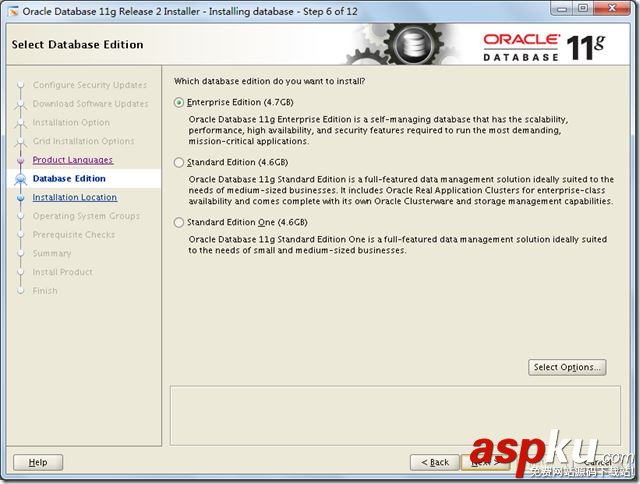Viewport: 640px width, 484px height.
Task: Select Enterprise Edition (4.7GB) radio button
Action: click(x=179, y=102)
